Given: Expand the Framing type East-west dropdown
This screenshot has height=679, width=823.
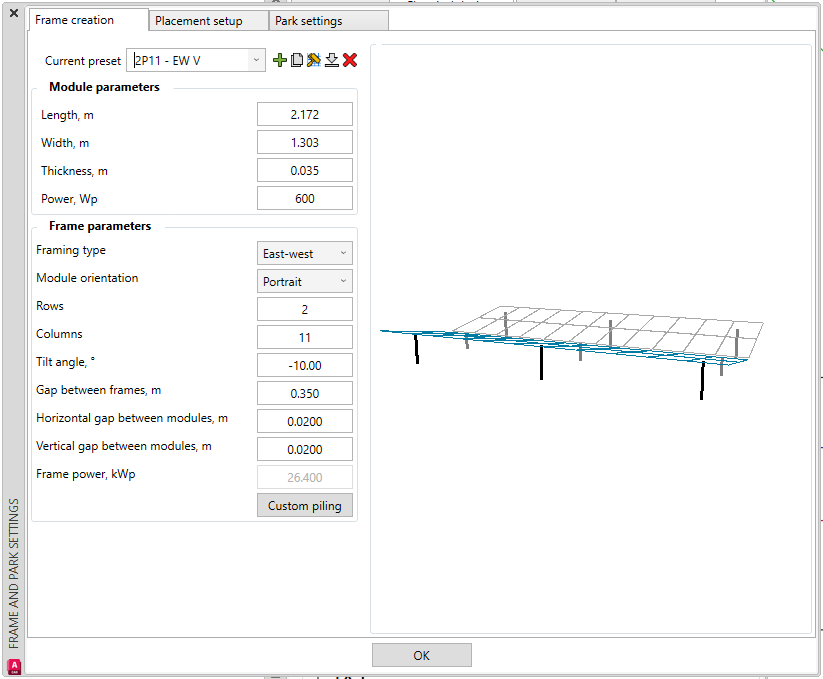Looking at the screenshot, I should (x=305, y=253).
